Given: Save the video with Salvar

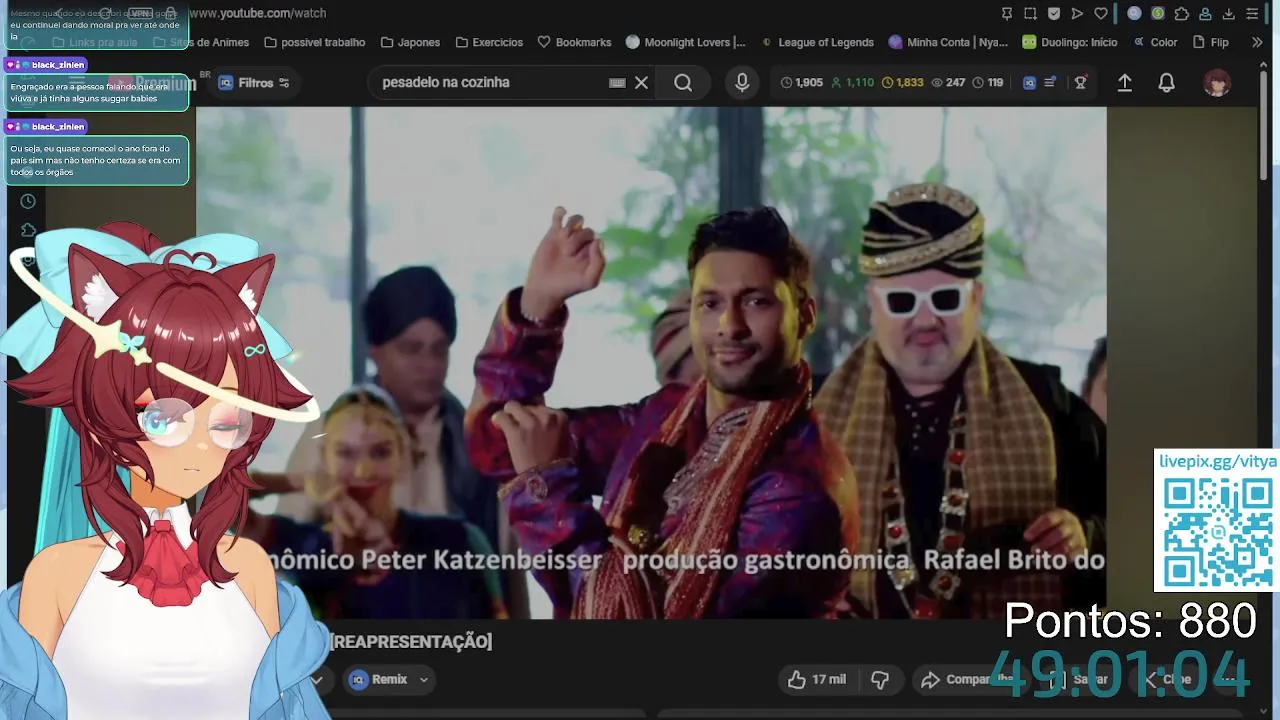Looking at the screenshot, I should 1078,680.
